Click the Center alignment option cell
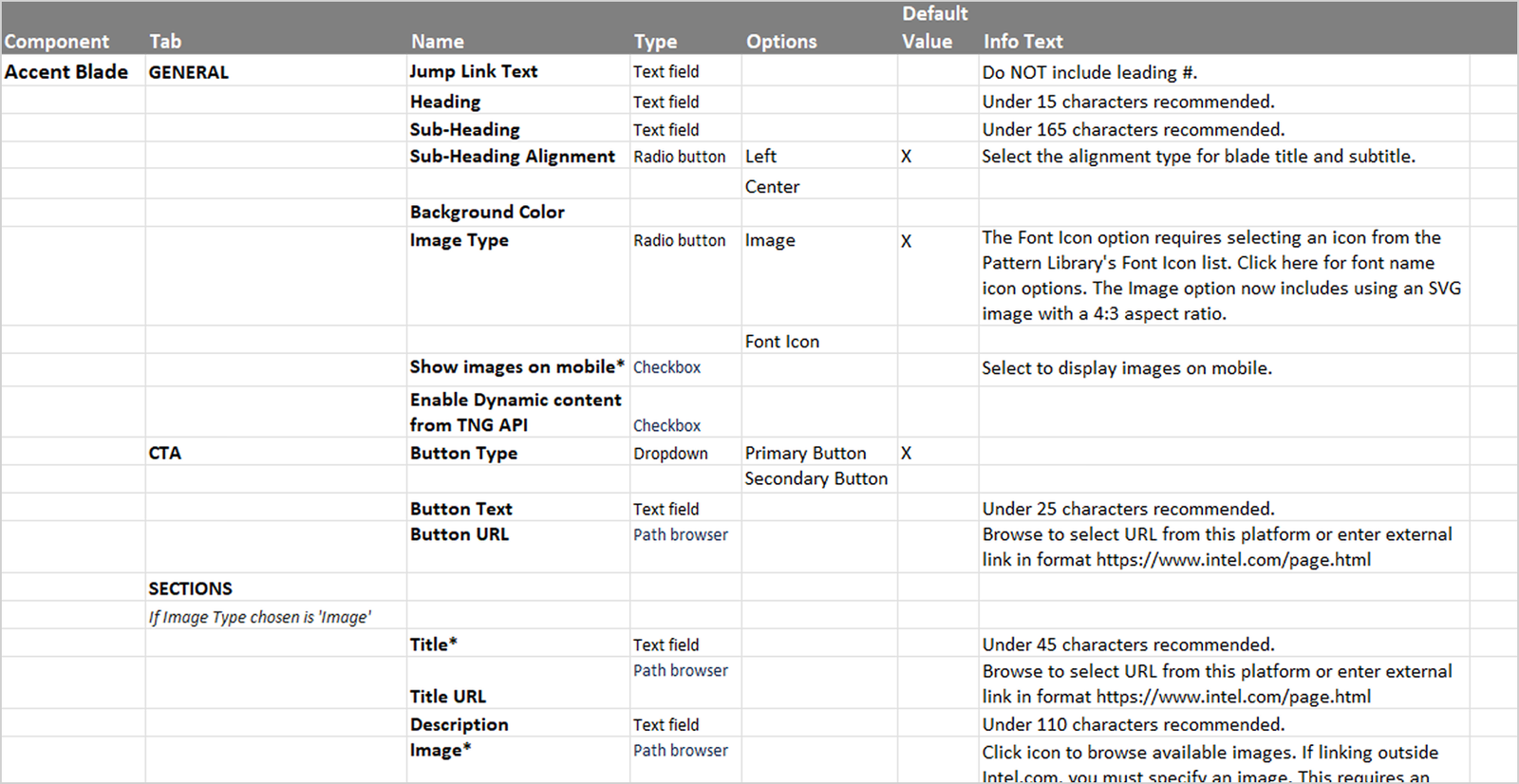The width and height of the screenshot is (1519, 784). (x=772, y=187)
